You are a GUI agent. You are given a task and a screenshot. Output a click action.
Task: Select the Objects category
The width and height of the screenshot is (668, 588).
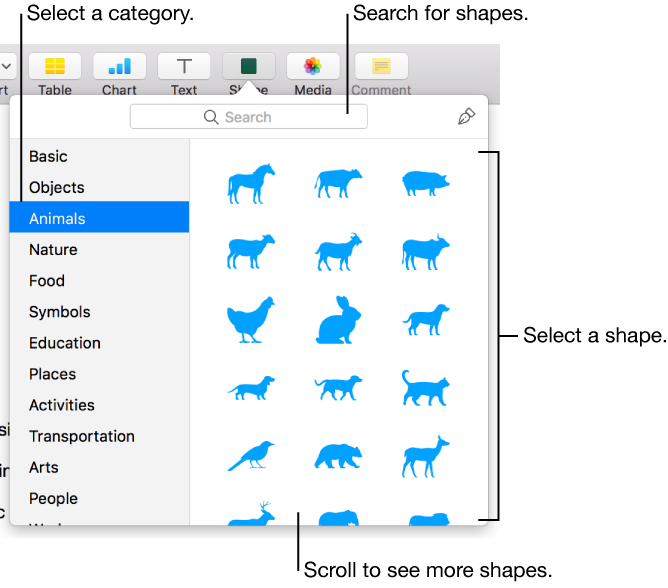pyautogui.click(x=99, y=187)
